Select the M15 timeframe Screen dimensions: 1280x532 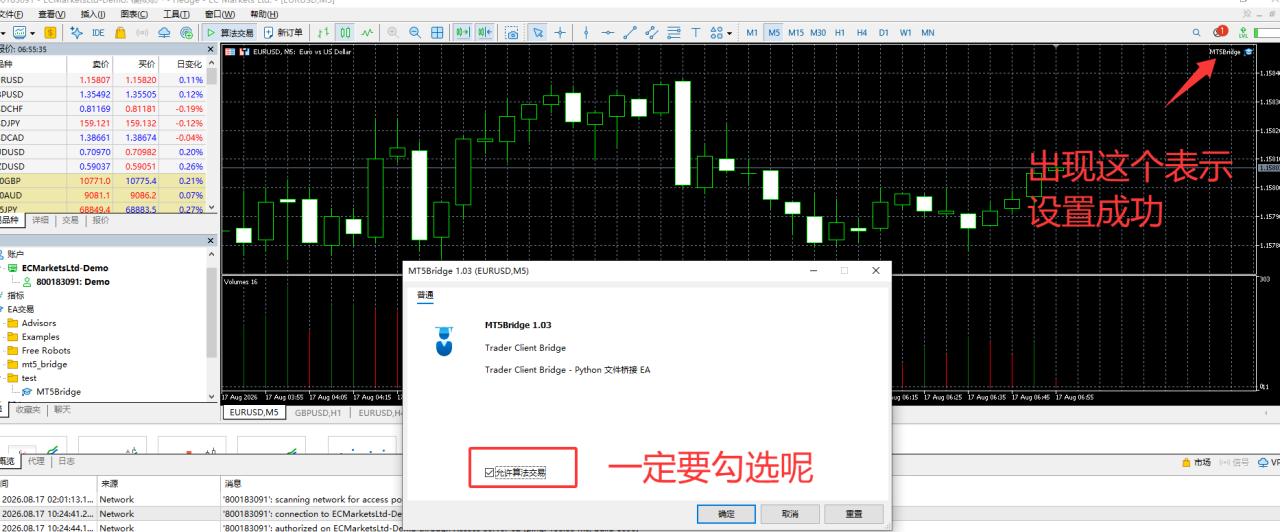tap(796, 33)
